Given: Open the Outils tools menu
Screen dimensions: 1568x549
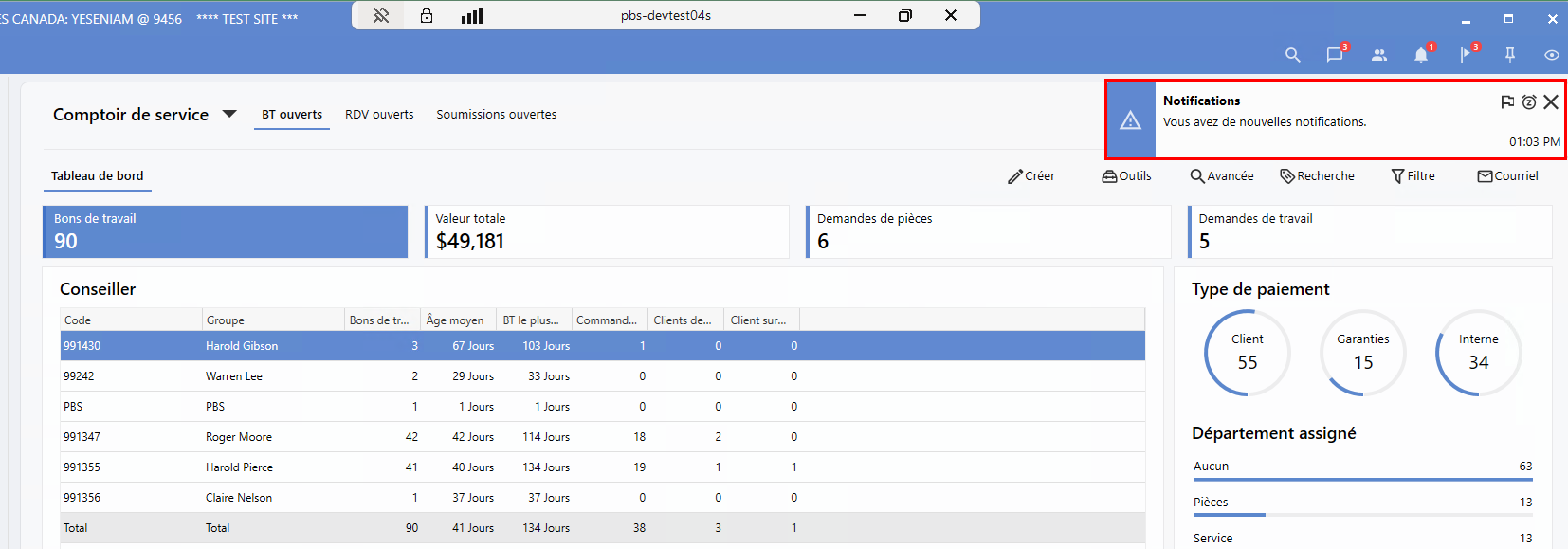Looking at the screenshot, I should click(1126, 176).
